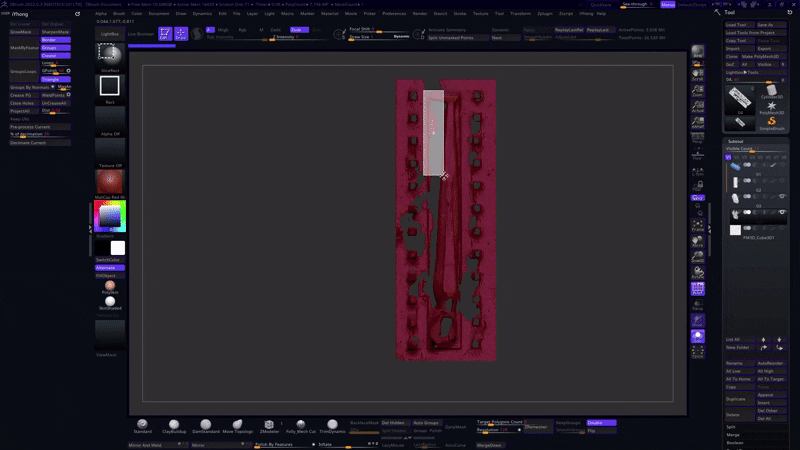800x450 pixels.
Task: Click the Decimate Current button
Action: coord(40,143)
